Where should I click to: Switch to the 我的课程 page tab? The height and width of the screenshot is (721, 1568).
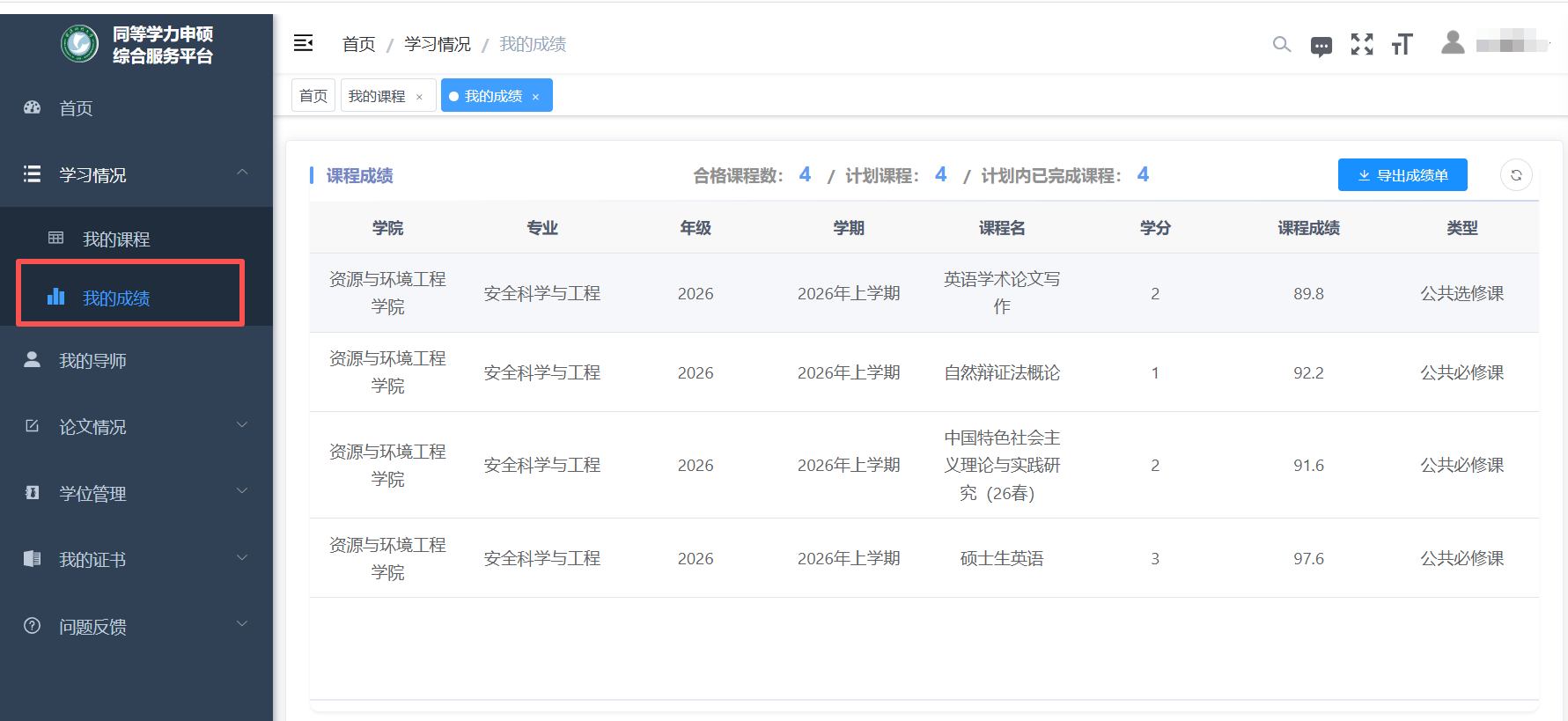[388, 96]
